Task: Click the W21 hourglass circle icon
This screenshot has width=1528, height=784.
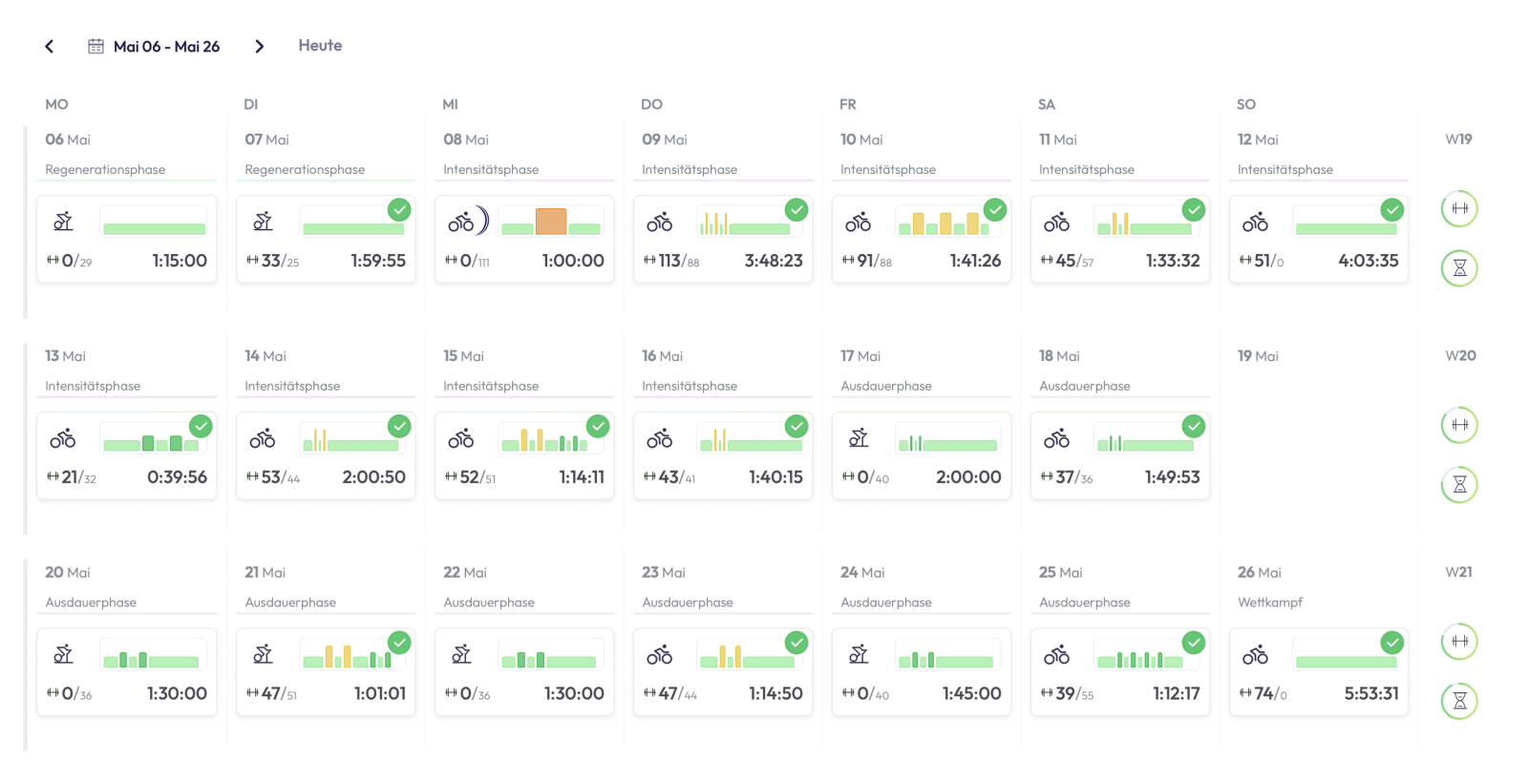Action: click(x=1459, y=701)
